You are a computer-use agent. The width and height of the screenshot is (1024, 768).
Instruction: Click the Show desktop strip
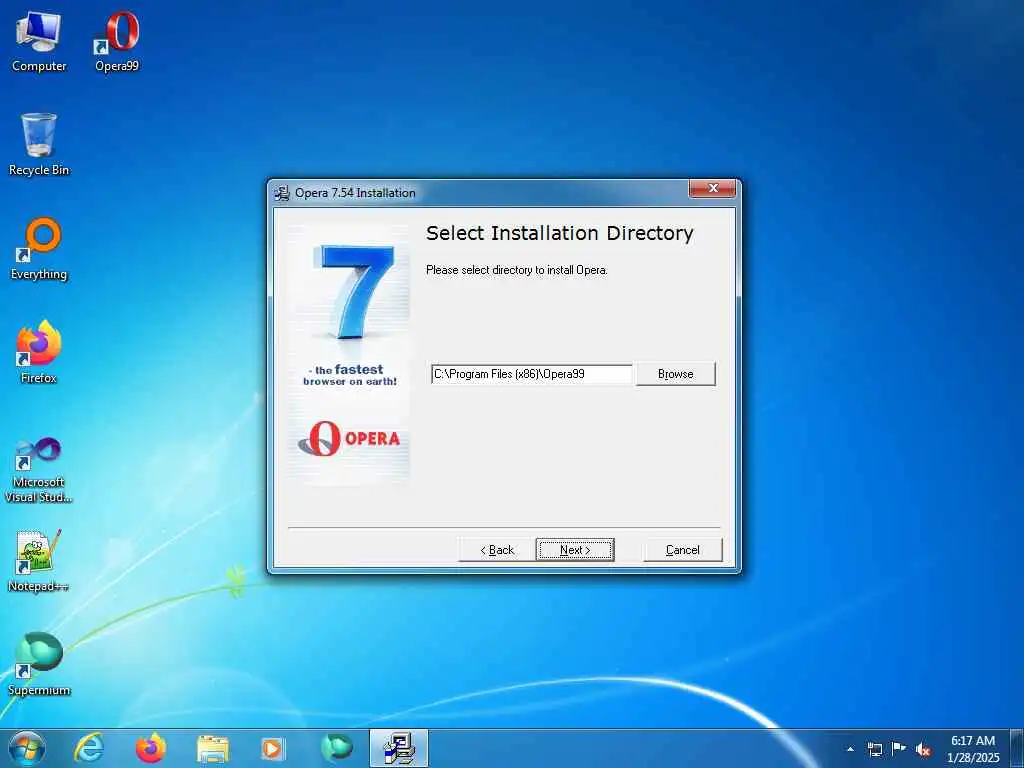1017,748
